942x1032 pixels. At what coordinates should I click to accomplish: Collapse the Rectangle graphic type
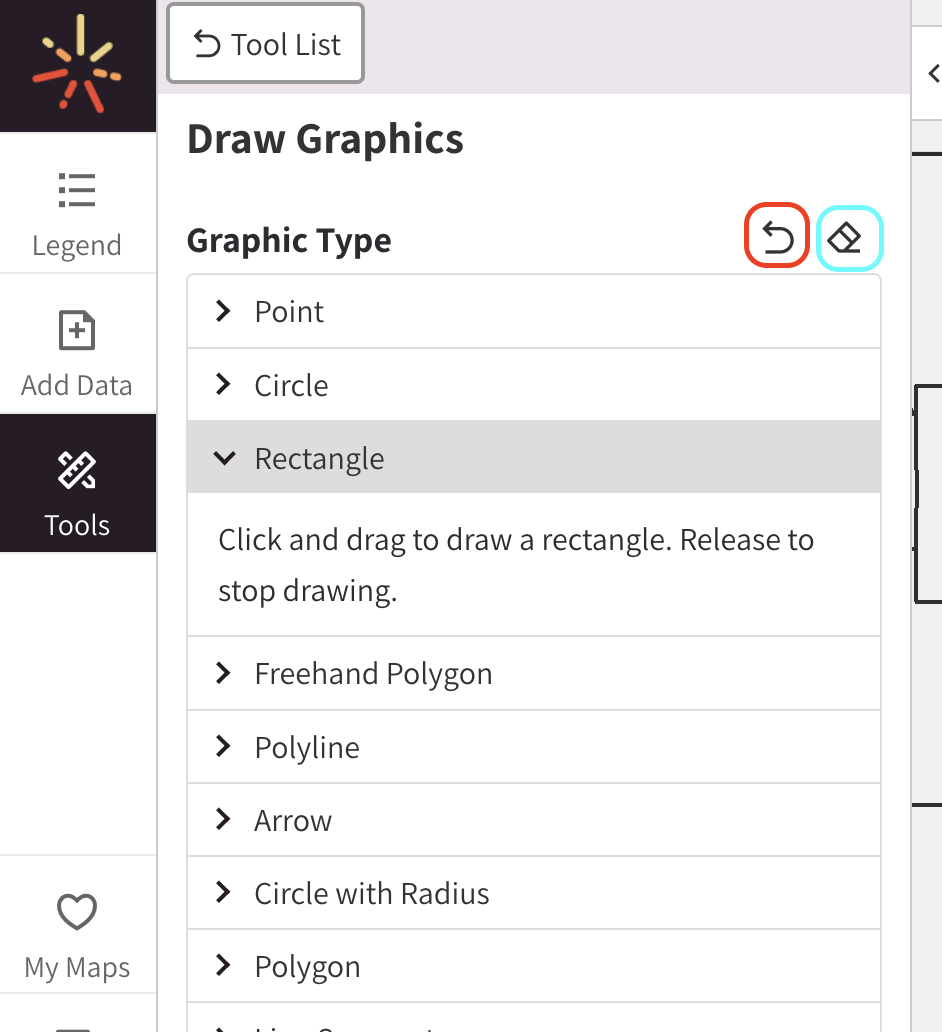point(319,458)
